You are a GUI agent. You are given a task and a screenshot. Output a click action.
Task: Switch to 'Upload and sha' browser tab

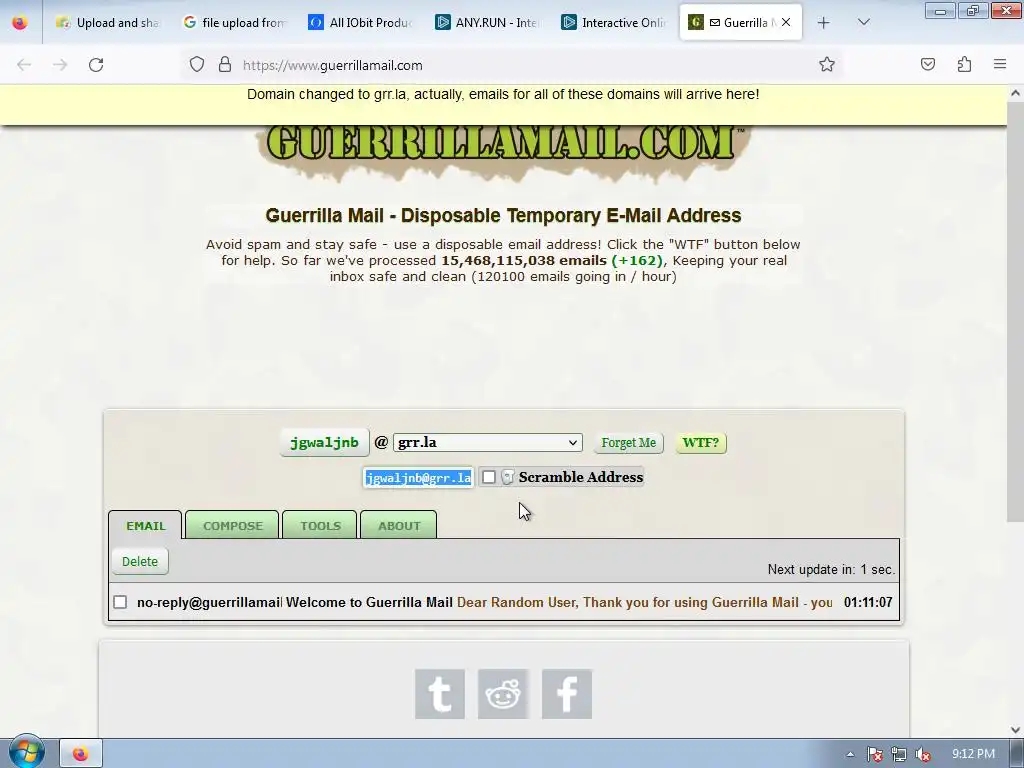[x=108, y=23]
